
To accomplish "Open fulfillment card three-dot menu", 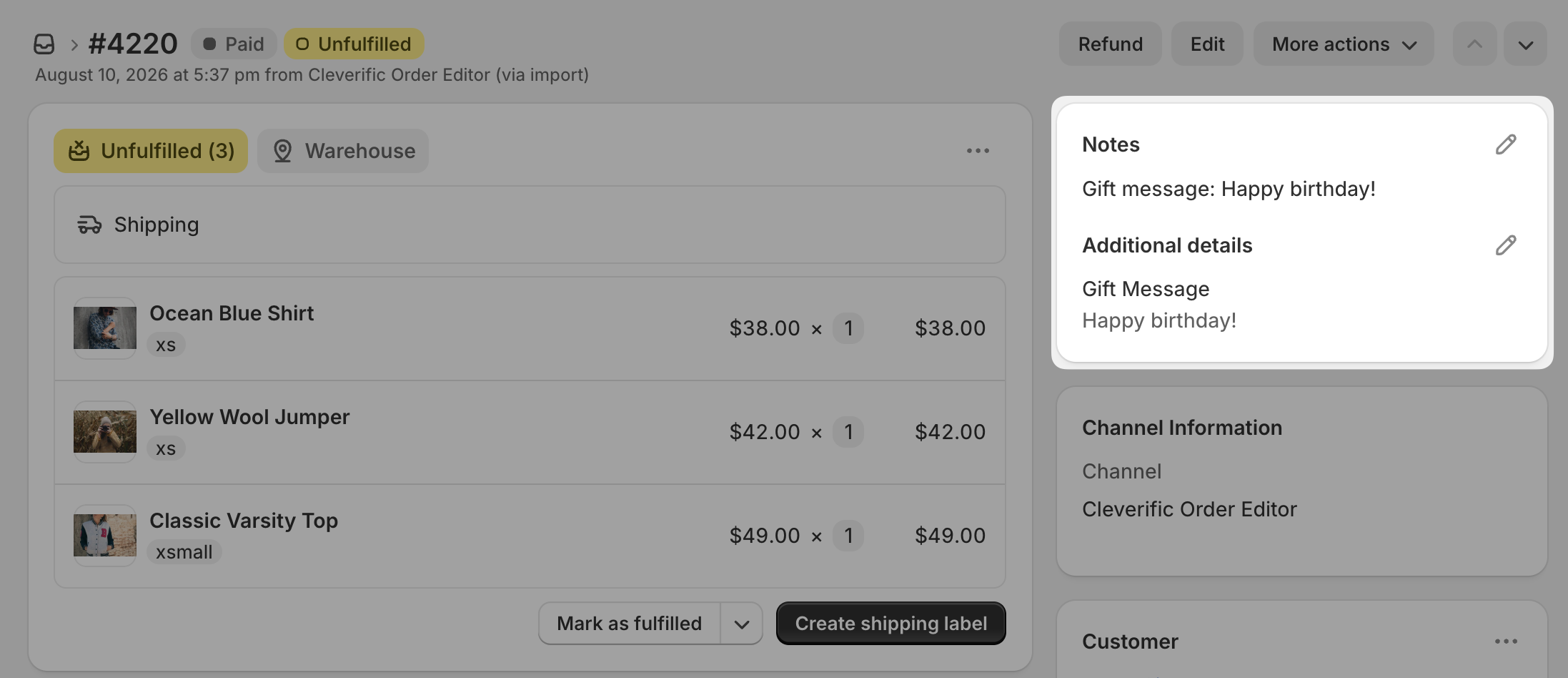I will (x=978, y=151).
